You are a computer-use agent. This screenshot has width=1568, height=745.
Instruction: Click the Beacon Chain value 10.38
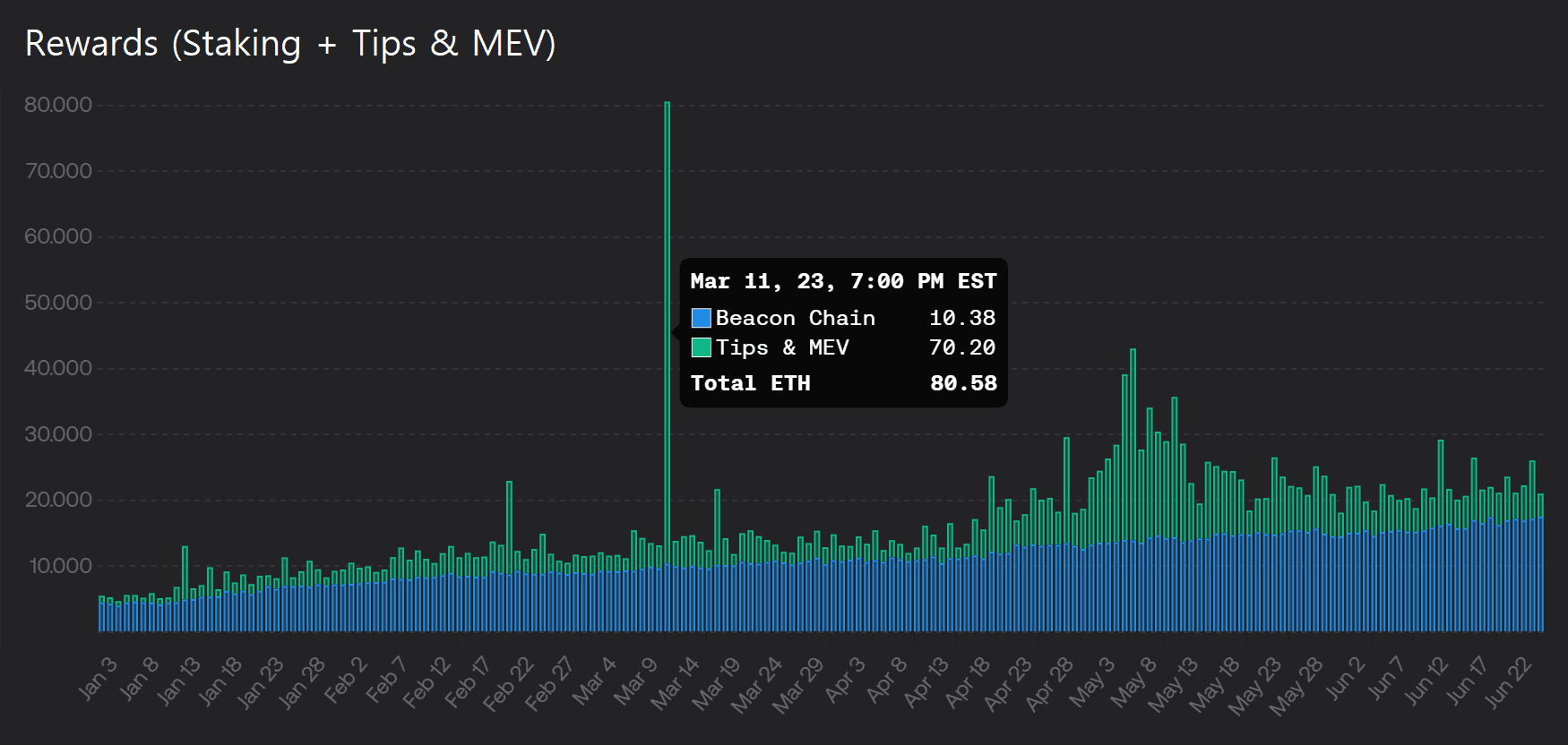point(962,318)
